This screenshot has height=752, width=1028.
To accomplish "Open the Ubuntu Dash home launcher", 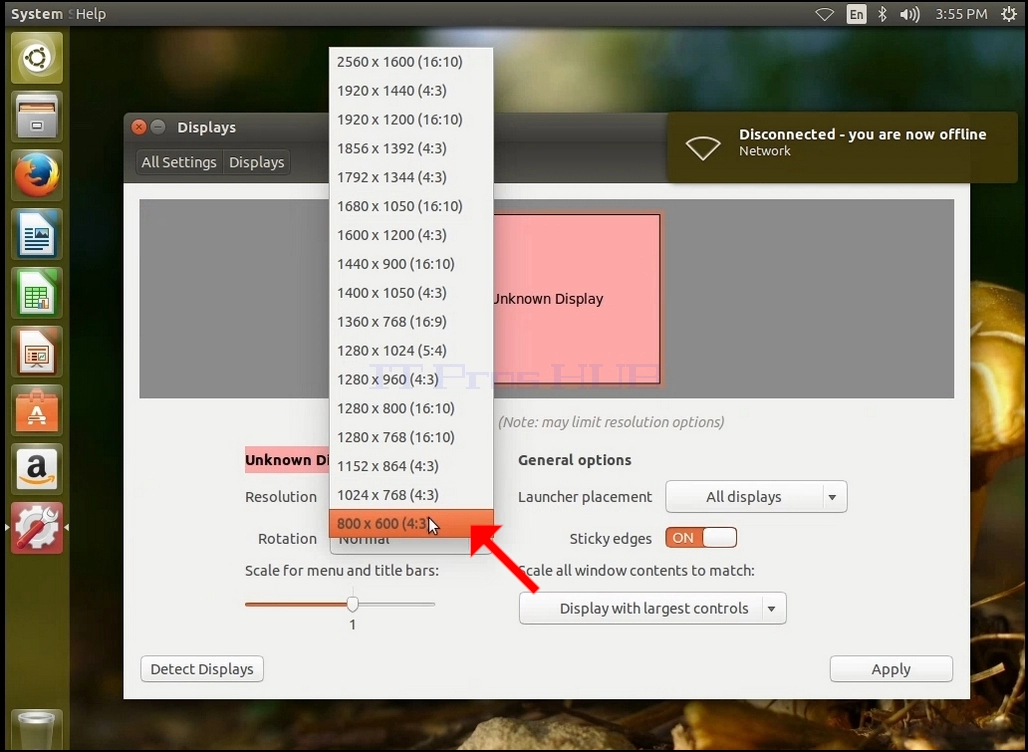I will point(37,58).
